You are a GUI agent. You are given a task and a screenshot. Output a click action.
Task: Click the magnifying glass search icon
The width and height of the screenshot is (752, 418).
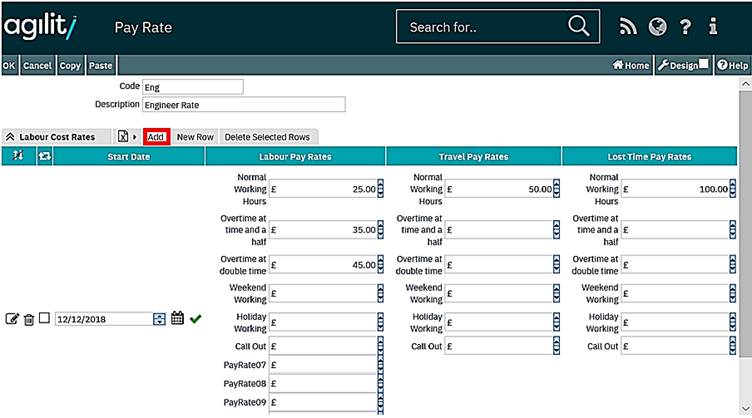pyautogui.click(x=578, y=26)
